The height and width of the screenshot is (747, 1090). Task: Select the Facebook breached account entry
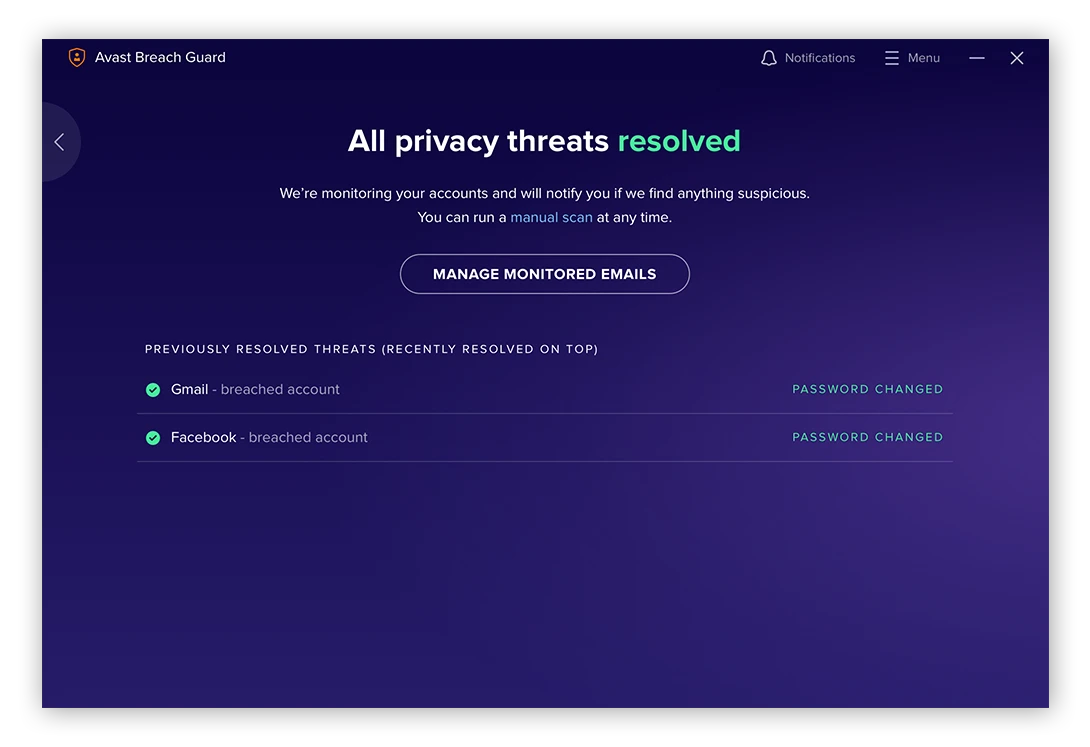pos(268,437)
